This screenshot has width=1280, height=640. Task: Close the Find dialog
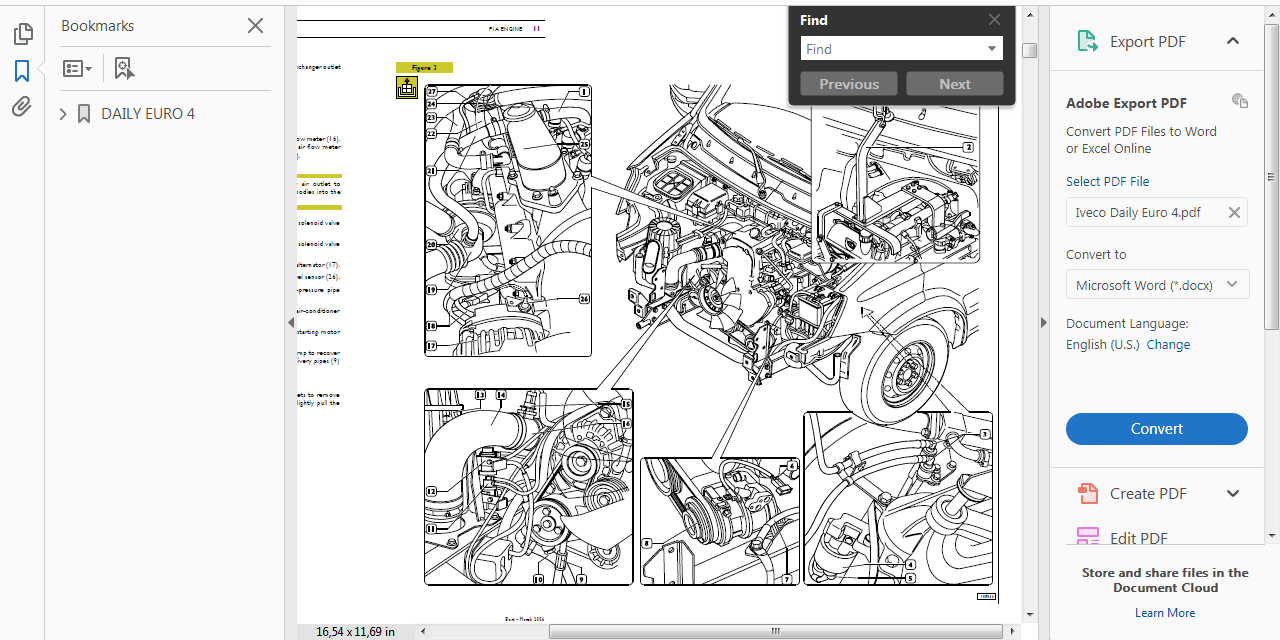[994, 19]
